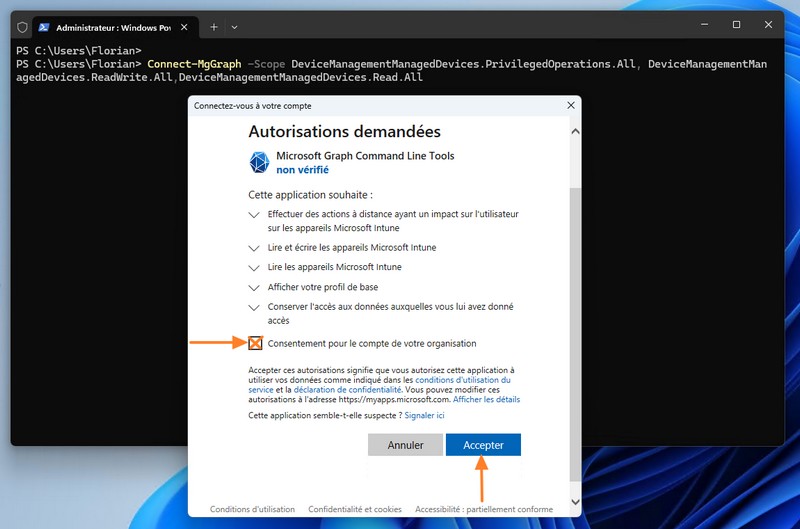Close the Windows Terminal window

768,24
